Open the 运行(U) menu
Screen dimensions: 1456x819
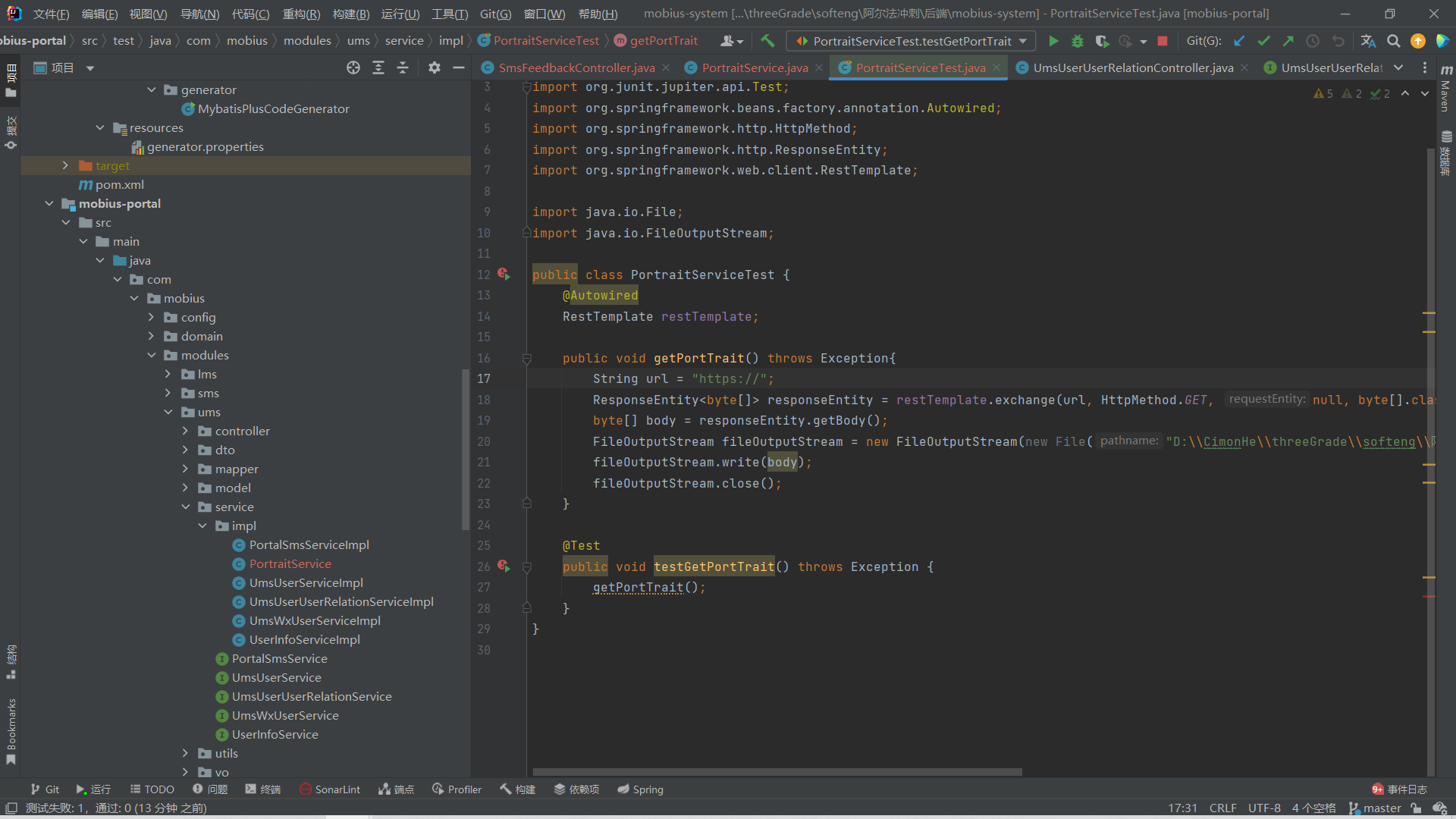point(400,14)
